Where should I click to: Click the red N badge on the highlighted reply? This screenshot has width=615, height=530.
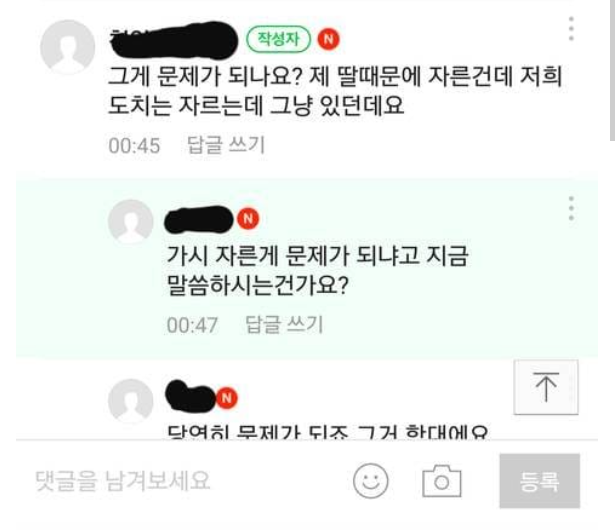point(248,219)
